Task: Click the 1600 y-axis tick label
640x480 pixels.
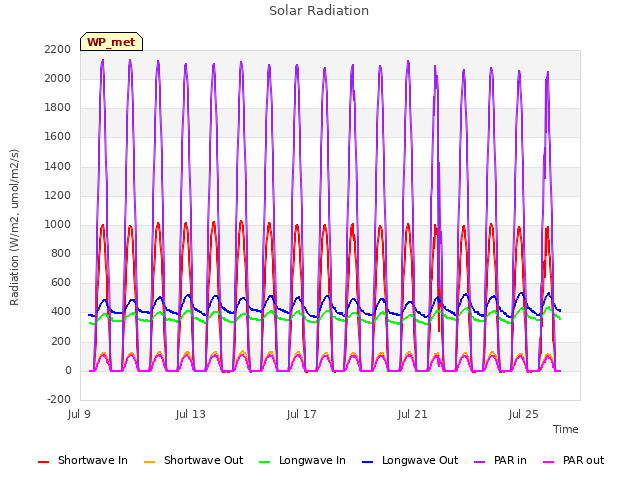Action: (x=58, y=137)
